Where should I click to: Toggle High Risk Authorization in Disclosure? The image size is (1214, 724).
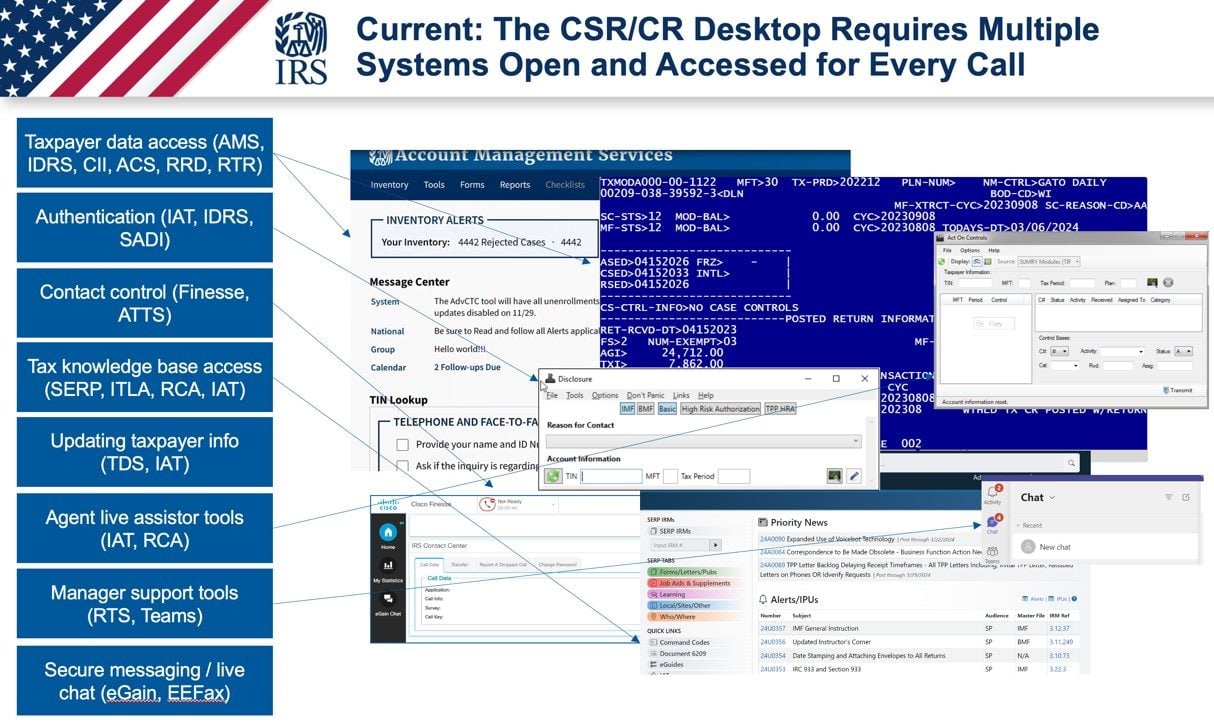(720, 409)
